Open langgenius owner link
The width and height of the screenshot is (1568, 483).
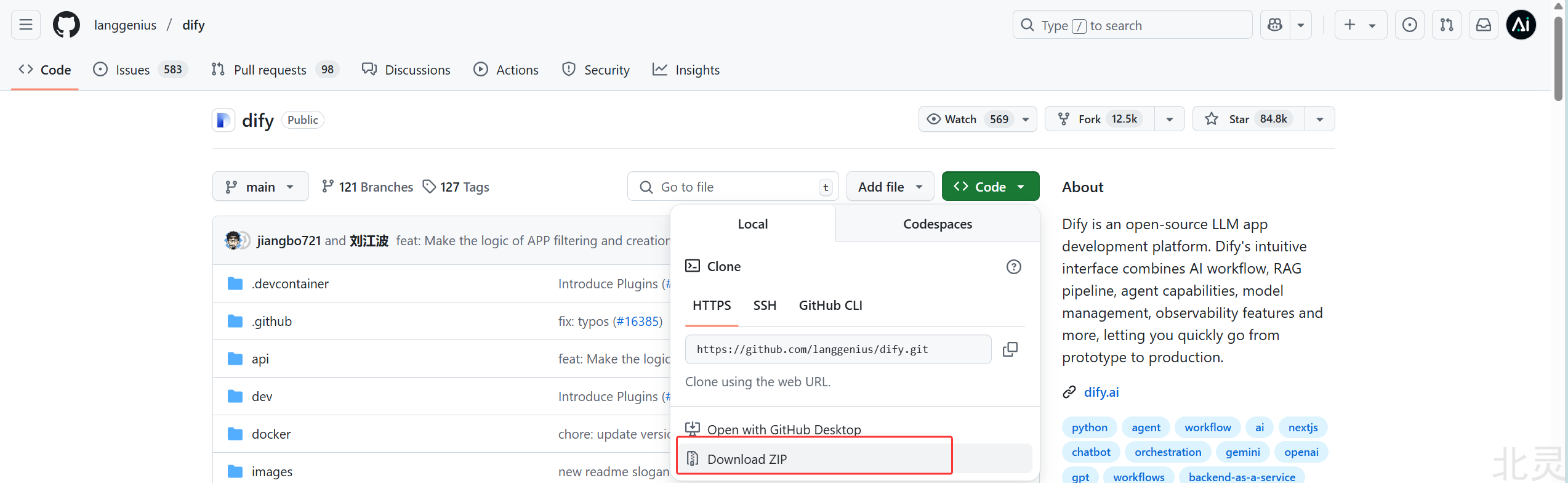[125, 25]
